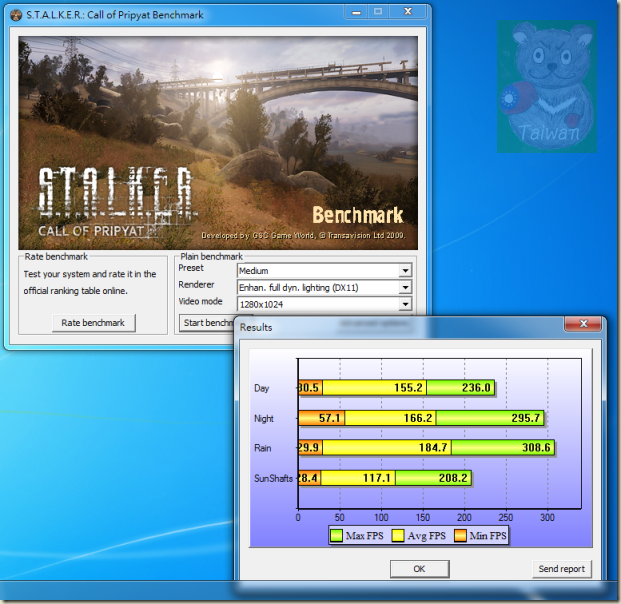Click the yellow Avg FPS legend swatch
This screenshot has width=621, height=604.
[398, 536]
